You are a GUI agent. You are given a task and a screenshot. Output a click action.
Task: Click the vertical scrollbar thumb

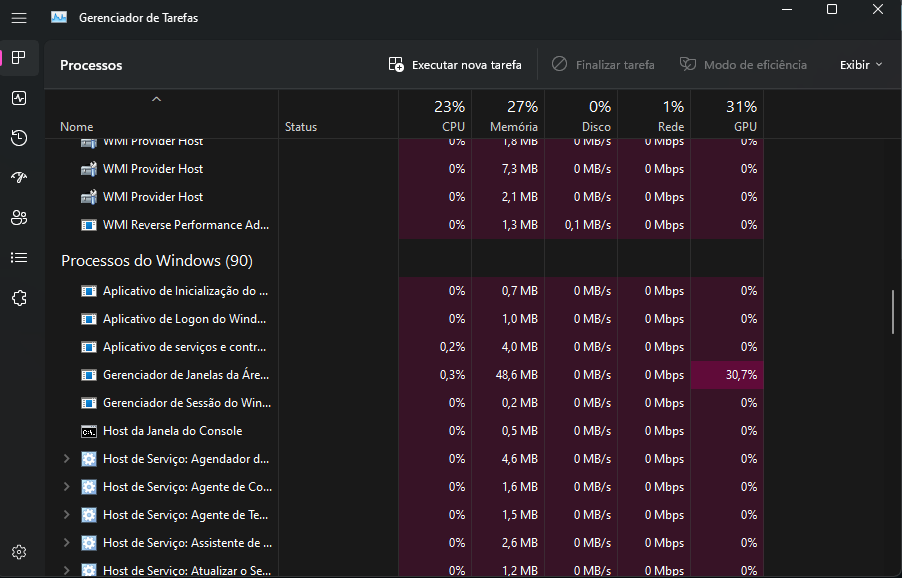pos(893,312)
